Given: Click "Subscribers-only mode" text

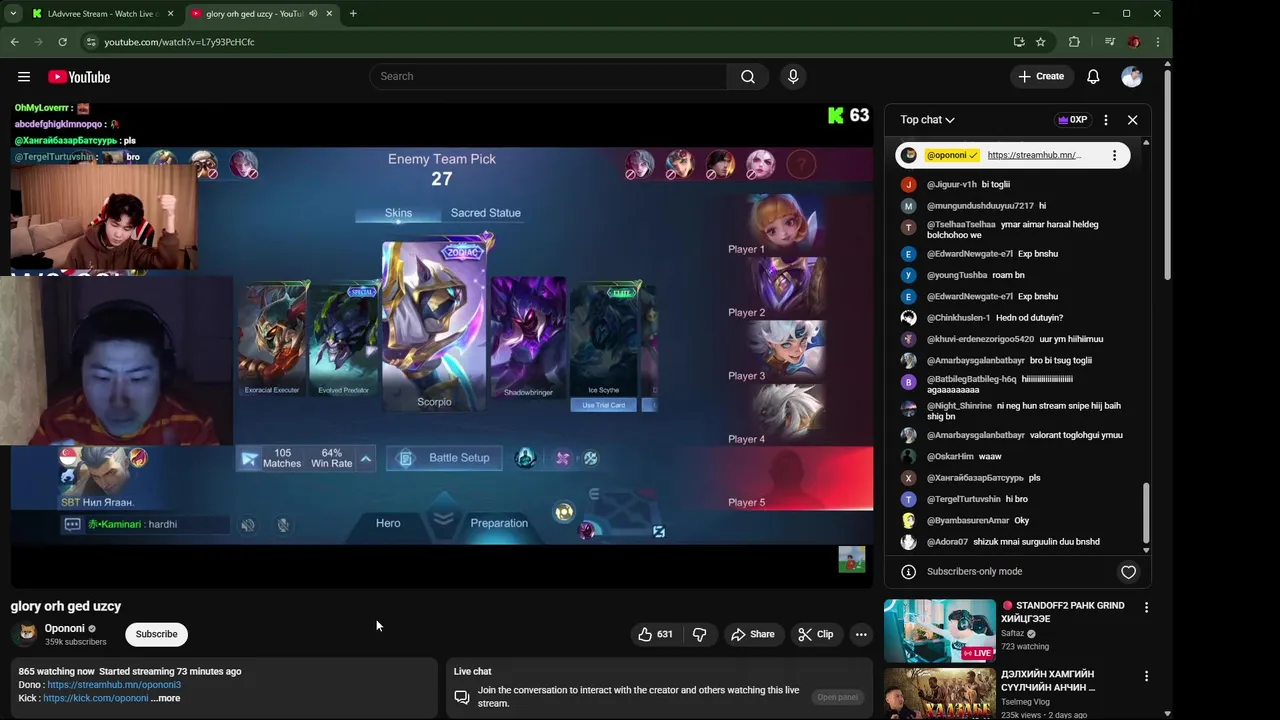Looking at the screenshot, I should (974, 572).
